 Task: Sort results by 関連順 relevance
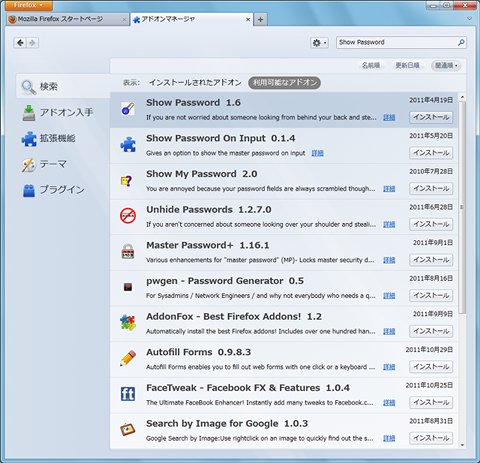click(446, 65)
